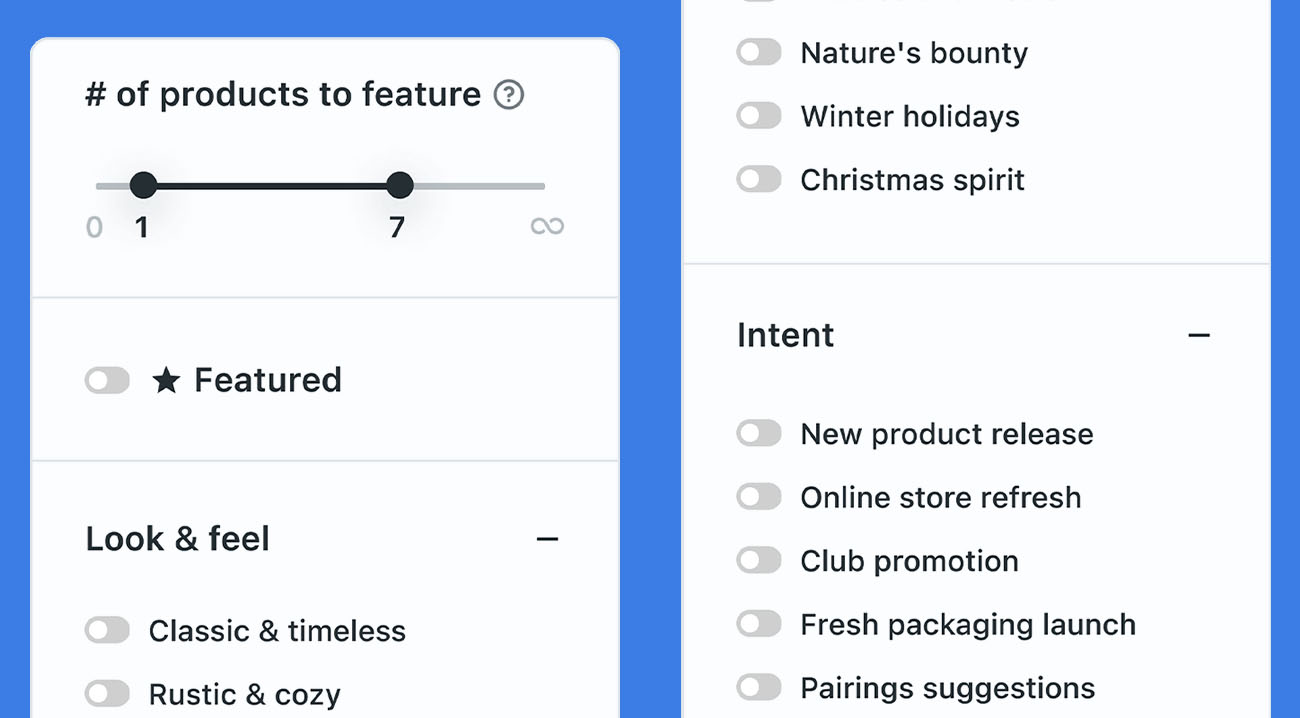Enable New product release intent
Image resolution: width=1300 pixels, height=718 pixels.
759,433
